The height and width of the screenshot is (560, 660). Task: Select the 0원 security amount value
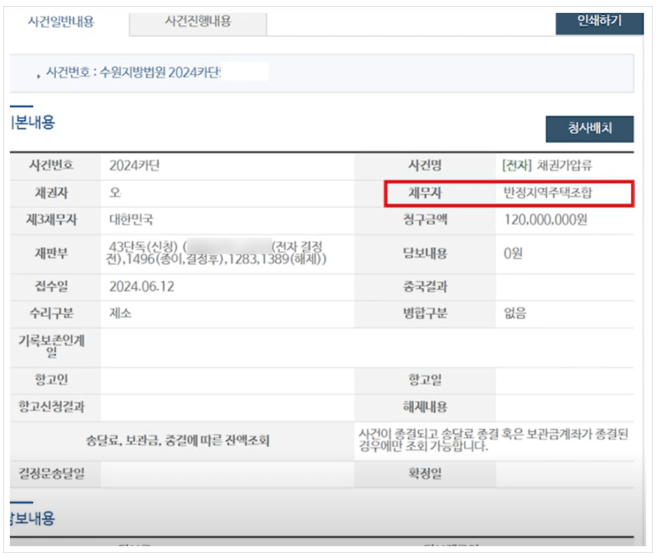pos(514,253)
